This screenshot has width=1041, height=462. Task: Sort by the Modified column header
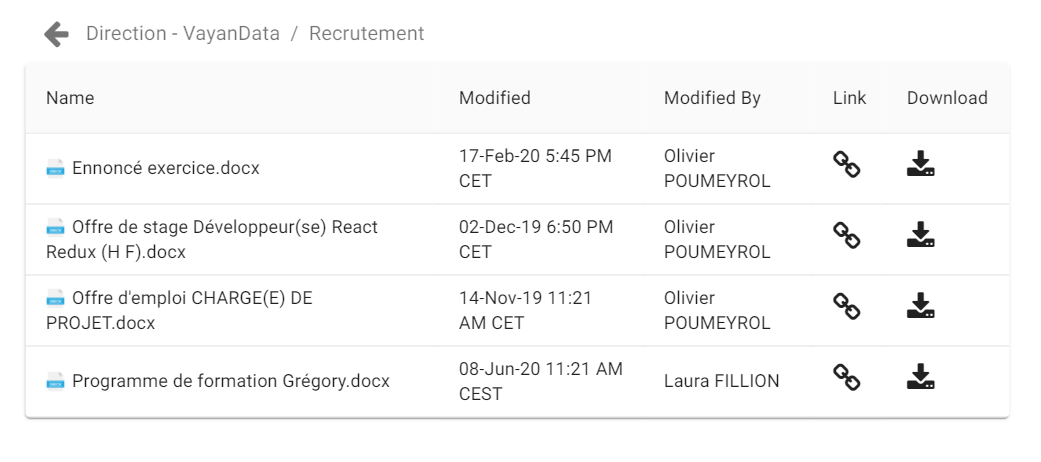coord(494,98)
